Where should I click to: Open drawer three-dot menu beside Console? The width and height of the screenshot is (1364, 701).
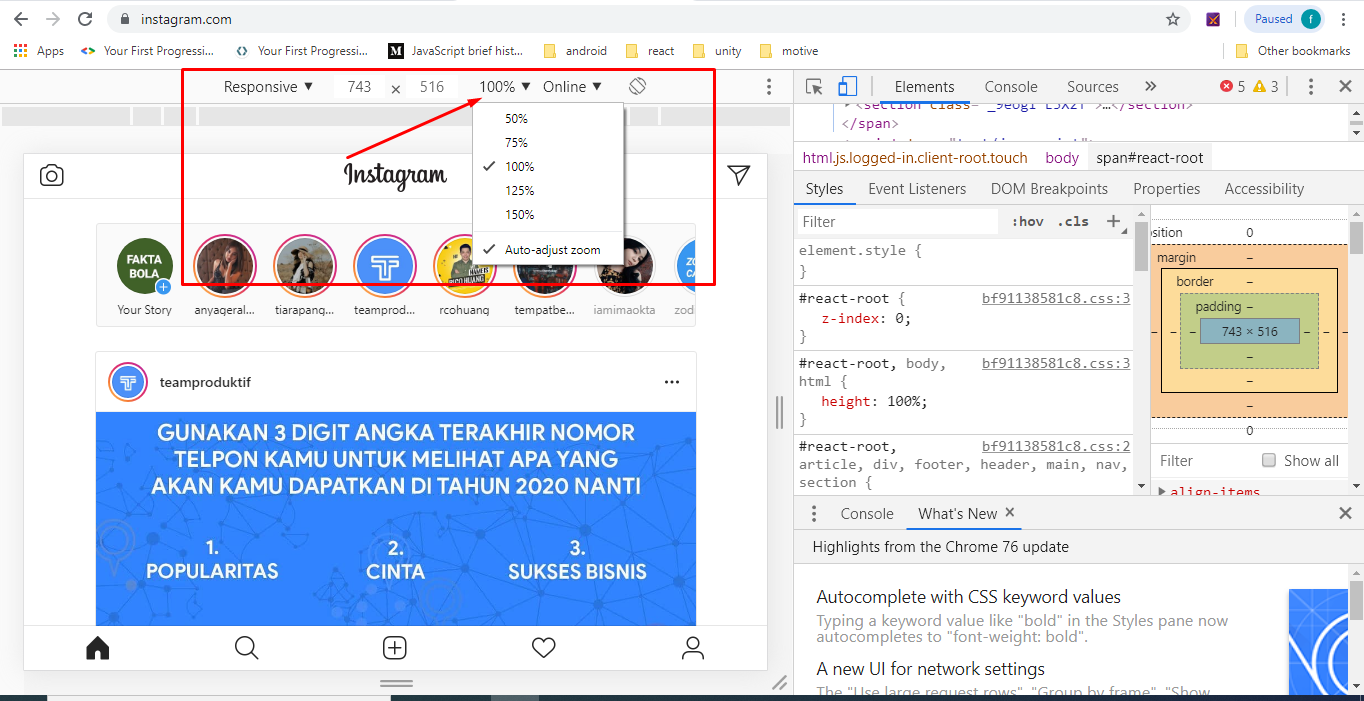click(814, 513)
